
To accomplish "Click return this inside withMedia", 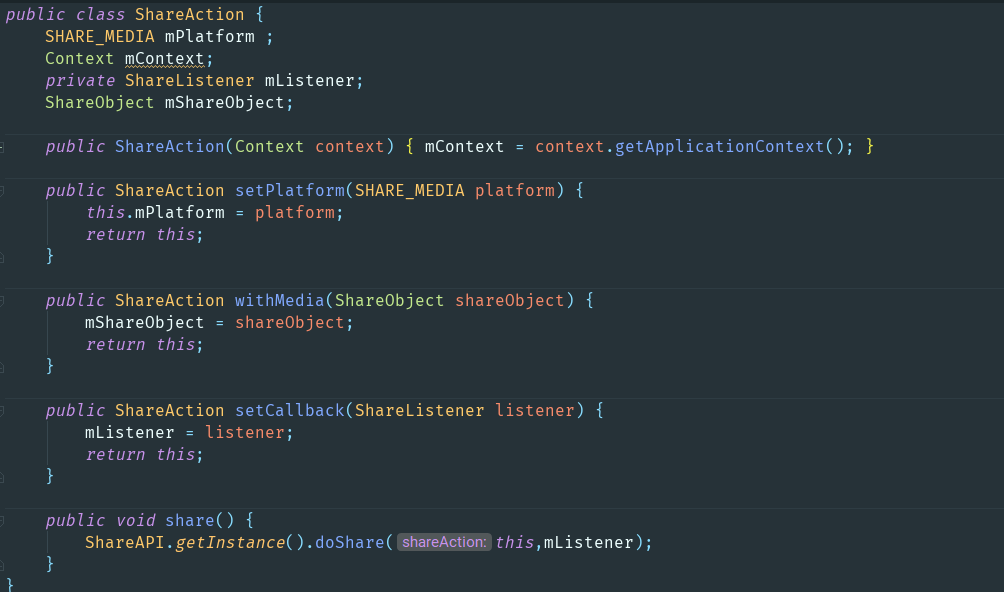I will click(140, 345).
